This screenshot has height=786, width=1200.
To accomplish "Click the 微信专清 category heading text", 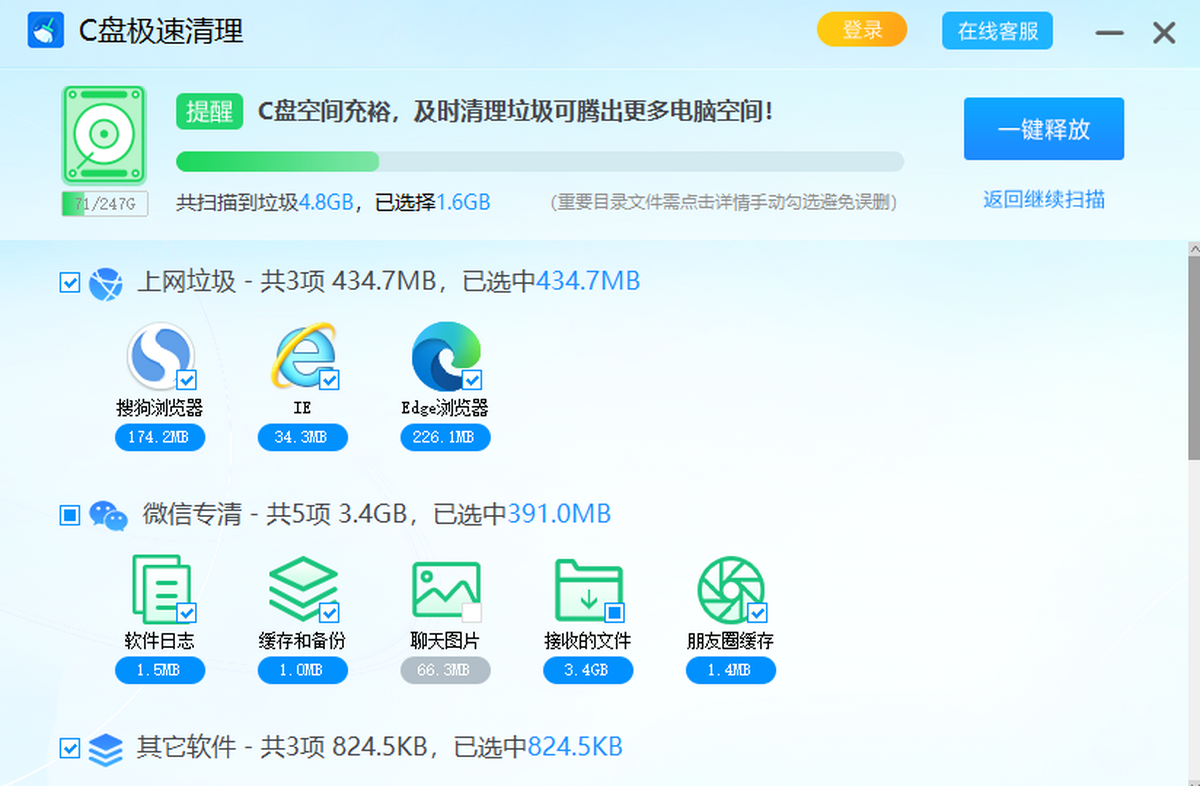I will (377, 515).
